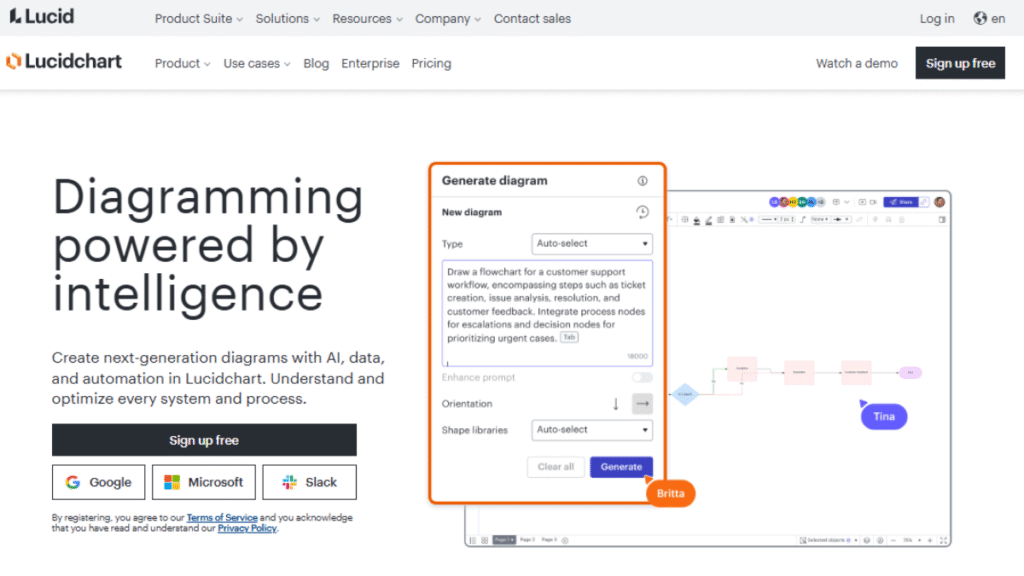Open the language selector globe icon
The image size is (1024, 576).
[981, 17]
